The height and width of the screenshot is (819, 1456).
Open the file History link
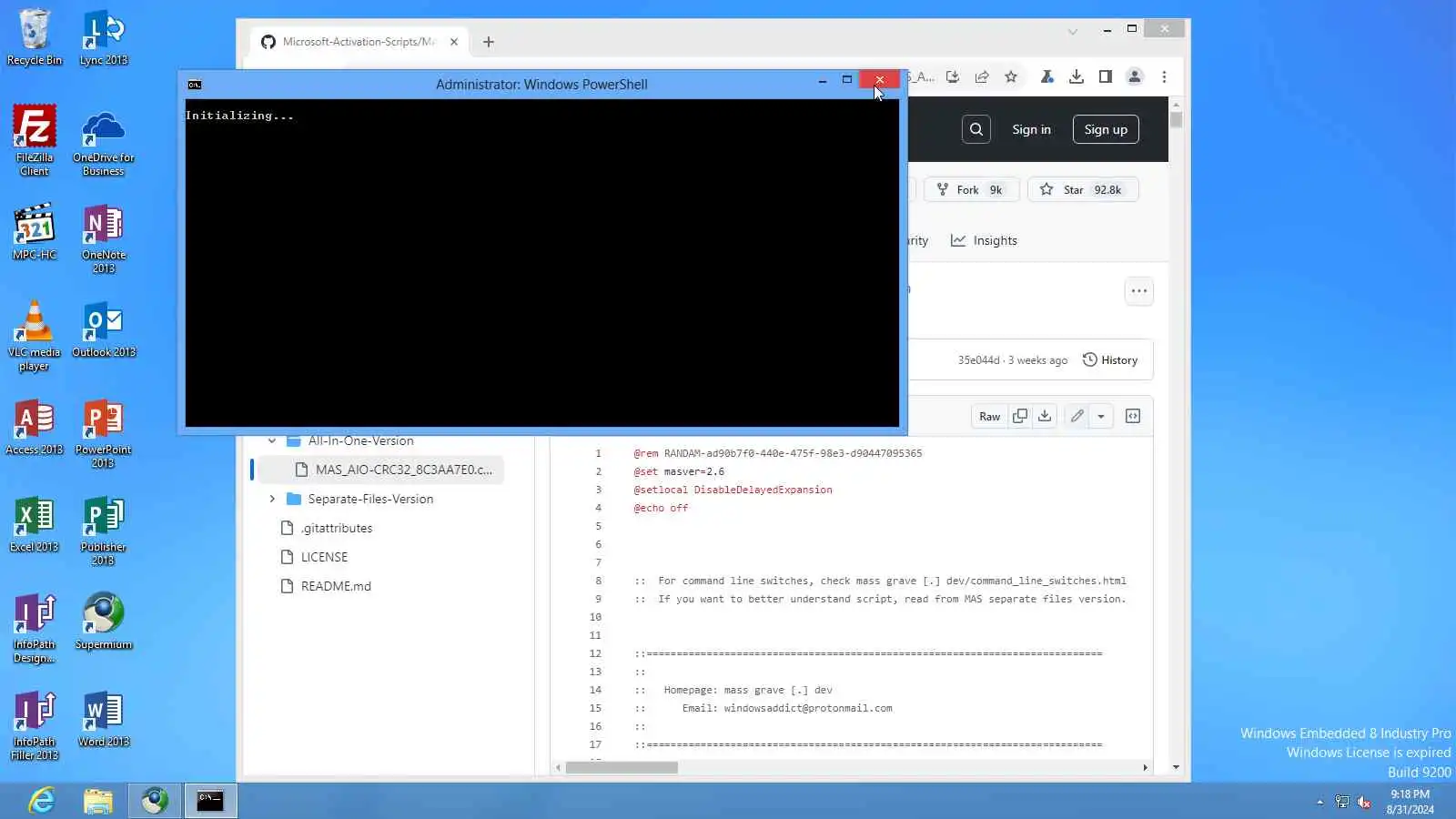[1110, 360]
